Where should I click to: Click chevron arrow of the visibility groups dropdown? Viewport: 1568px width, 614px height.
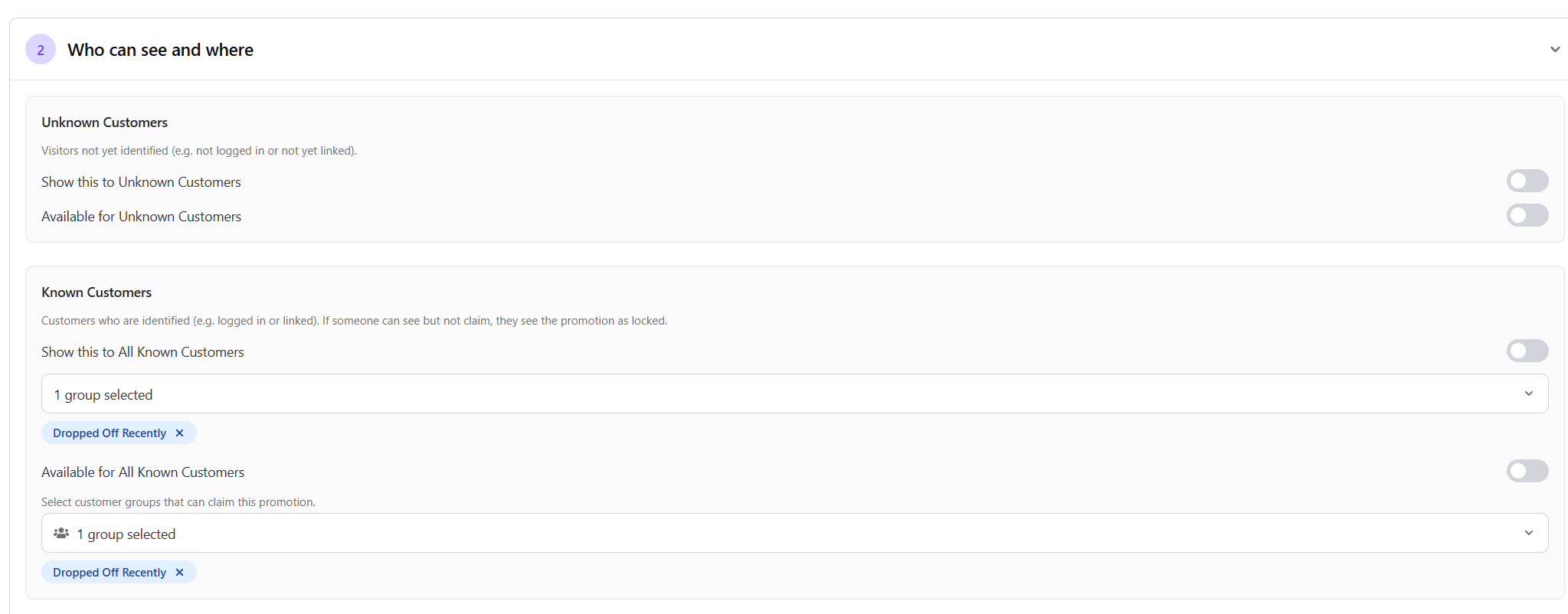point(1529,394)
